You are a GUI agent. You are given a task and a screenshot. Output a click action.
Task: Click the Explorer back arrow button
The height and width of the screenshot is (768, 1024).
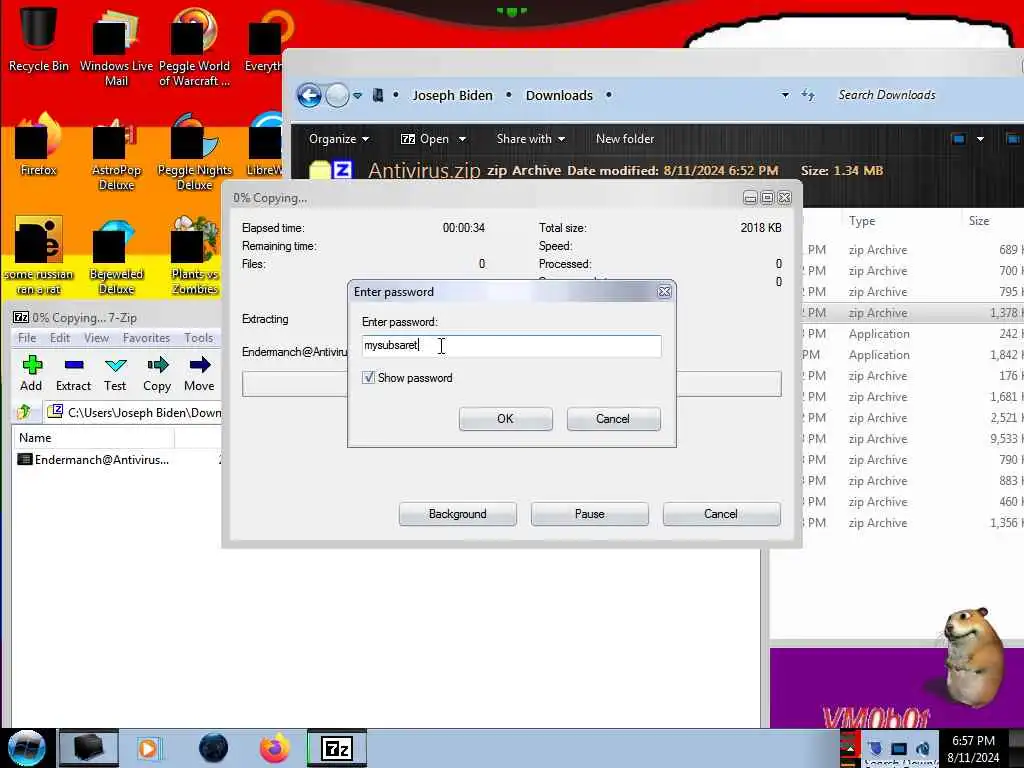point(310,95)
